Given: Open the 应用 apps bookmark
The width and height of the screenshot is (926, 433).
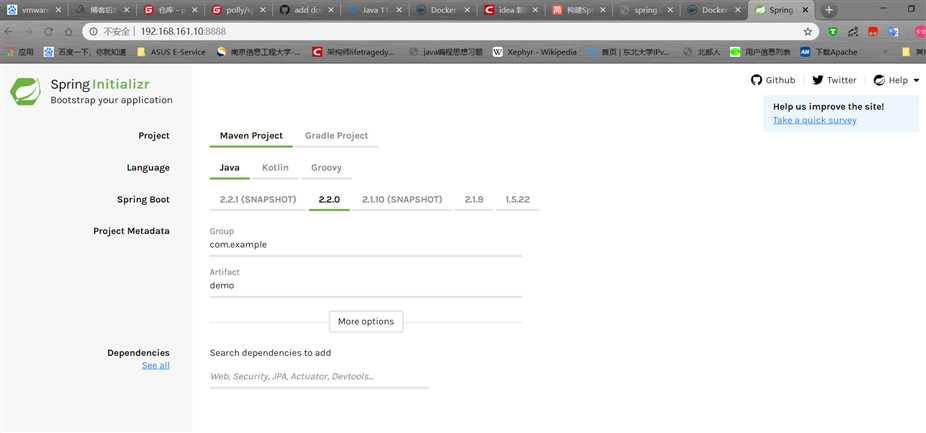Looking at the screenshot, I should click(19, 52).
